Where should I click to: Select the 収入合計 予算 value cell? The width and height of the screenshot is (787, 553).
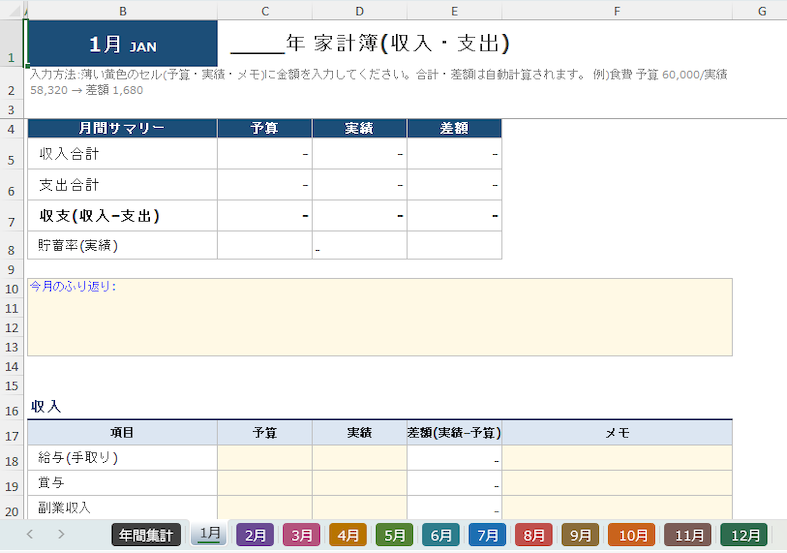click(x=265, y=154)
